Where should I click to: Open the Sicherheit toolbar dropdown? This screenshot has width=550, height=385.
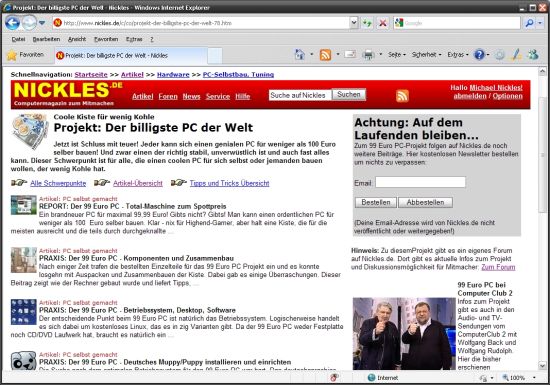(426, 55)
